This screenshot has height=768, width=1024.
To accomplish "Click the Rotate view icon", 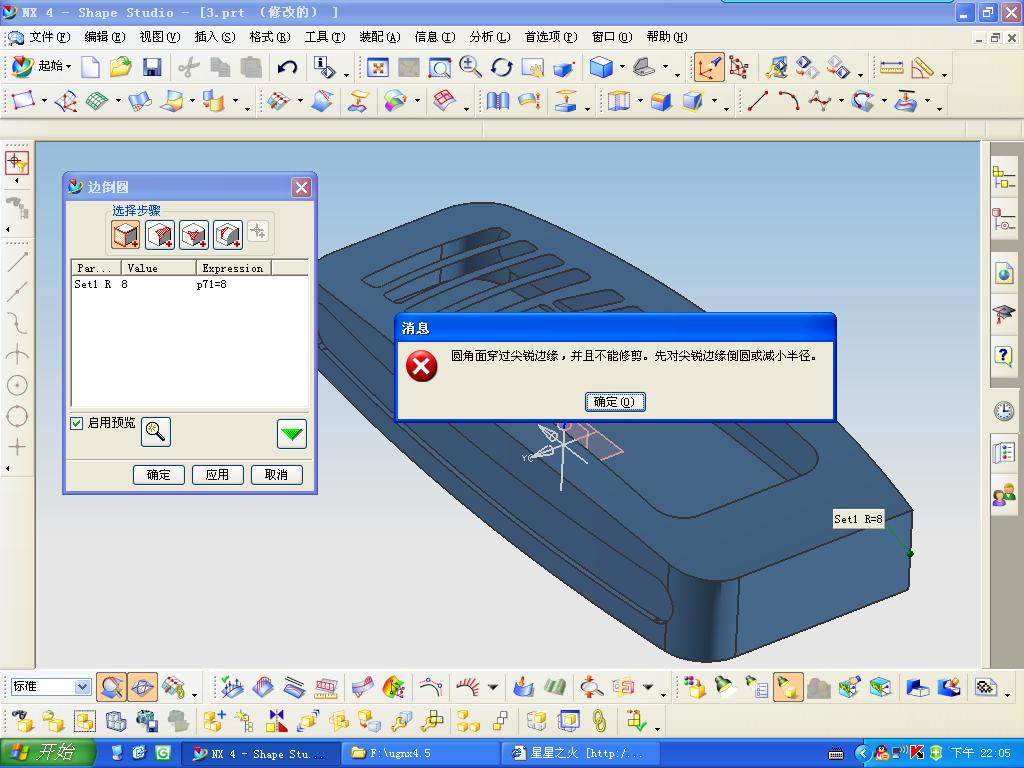I will [x=501, y=67].
